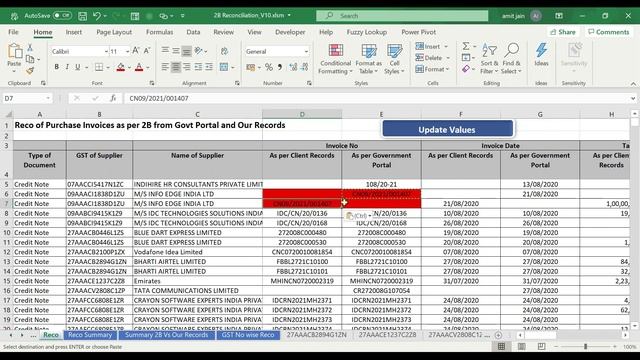Select cell with Vodafone Idea Limited

tap(198, 252)
